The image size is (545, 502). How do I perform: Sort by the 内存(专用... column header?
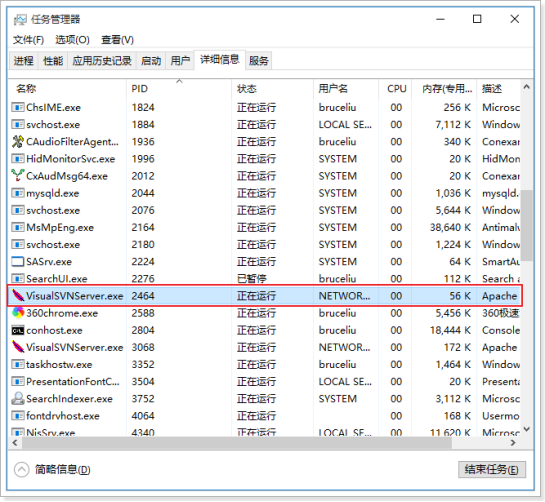coord(444,89)
